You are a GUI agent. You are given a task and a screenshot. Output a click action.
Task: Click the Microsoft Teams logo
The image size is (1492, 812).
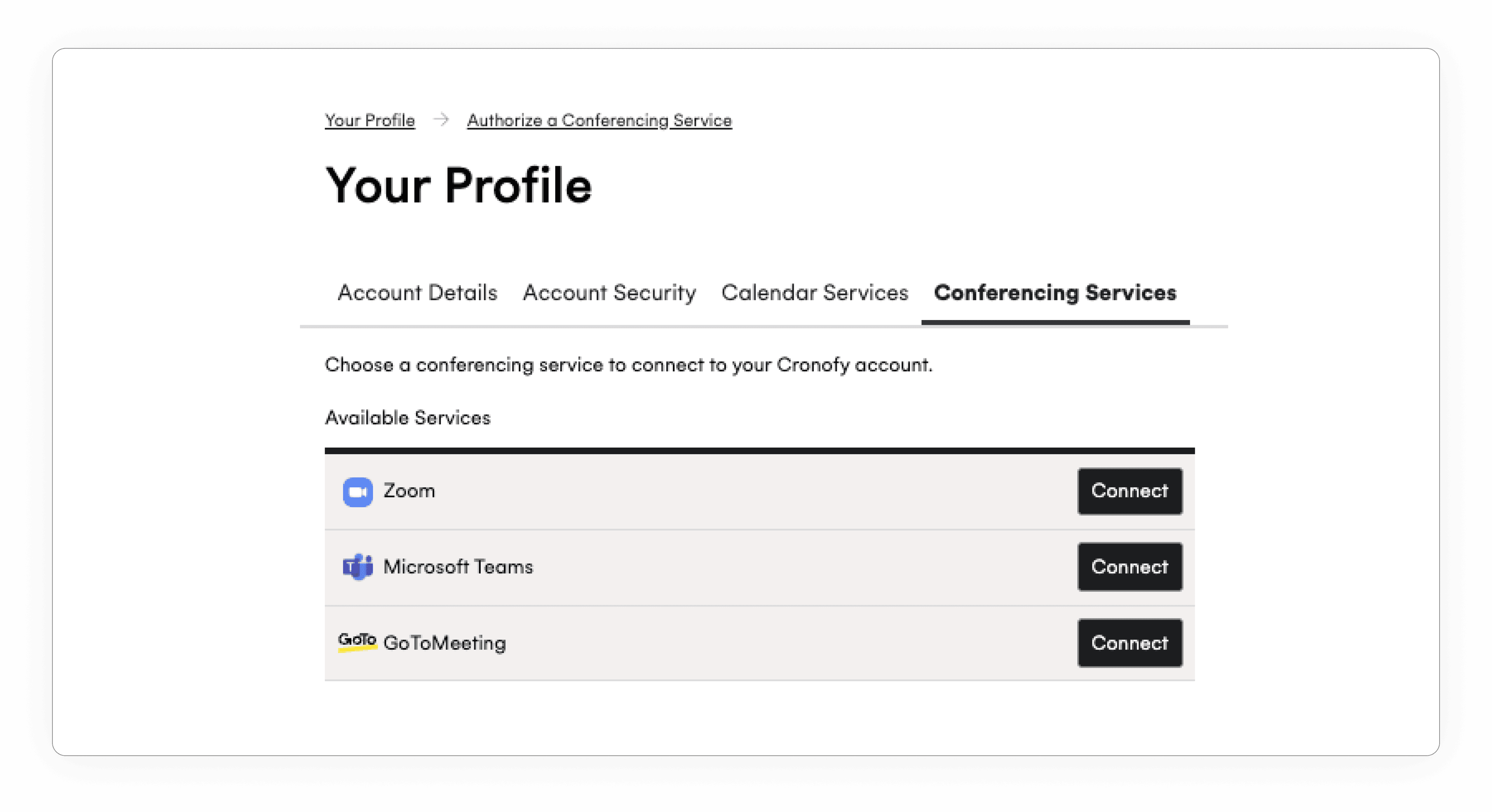357,567
